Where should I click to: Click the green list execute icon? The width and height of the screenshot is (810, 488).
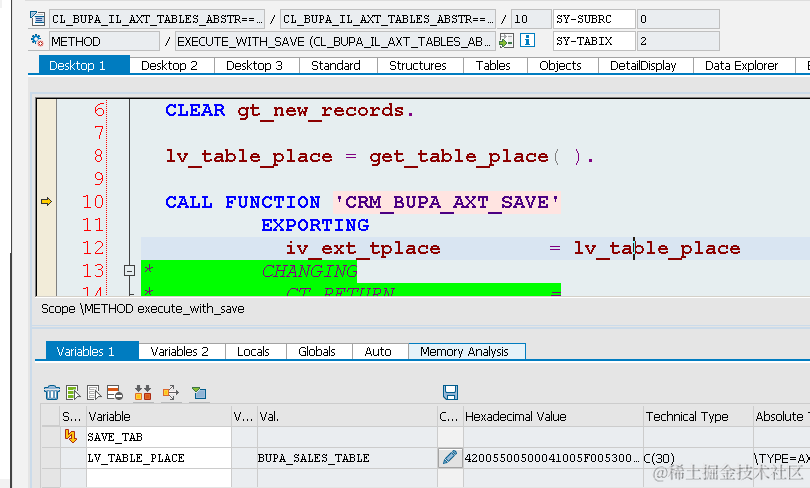73,392
